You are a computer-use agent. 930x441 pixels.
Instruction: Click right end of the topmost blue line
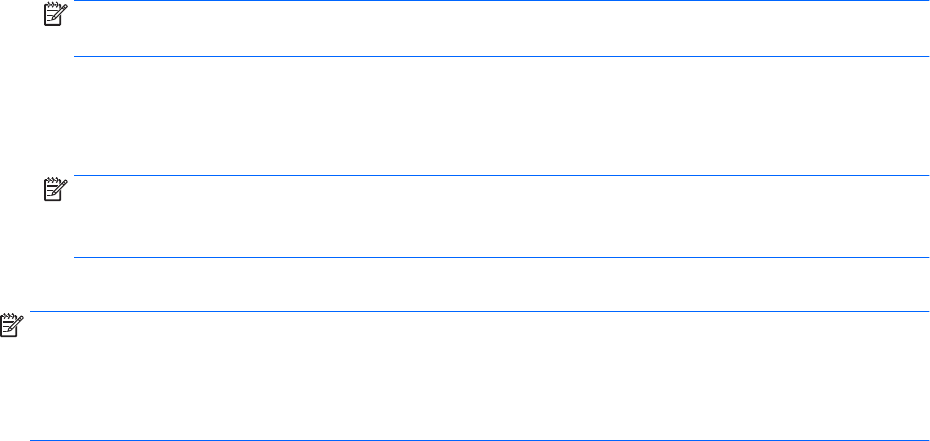(925, 1)
